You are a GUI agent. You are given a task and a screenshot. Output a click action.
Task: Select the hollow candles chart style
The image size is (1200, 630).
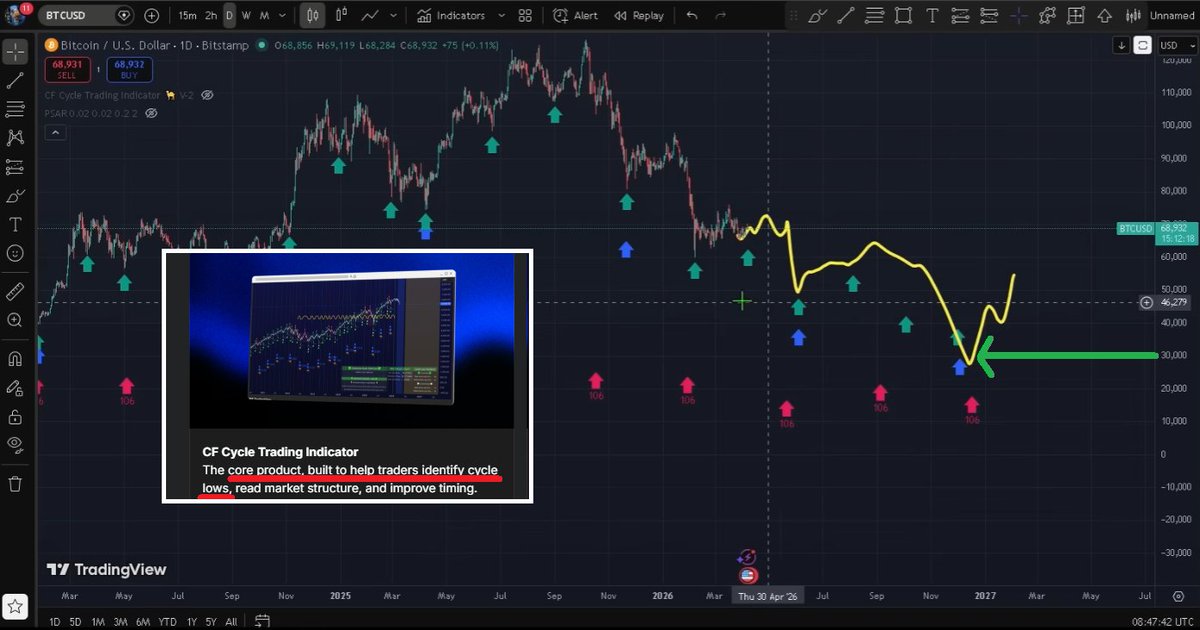click(x=342, y=16)
